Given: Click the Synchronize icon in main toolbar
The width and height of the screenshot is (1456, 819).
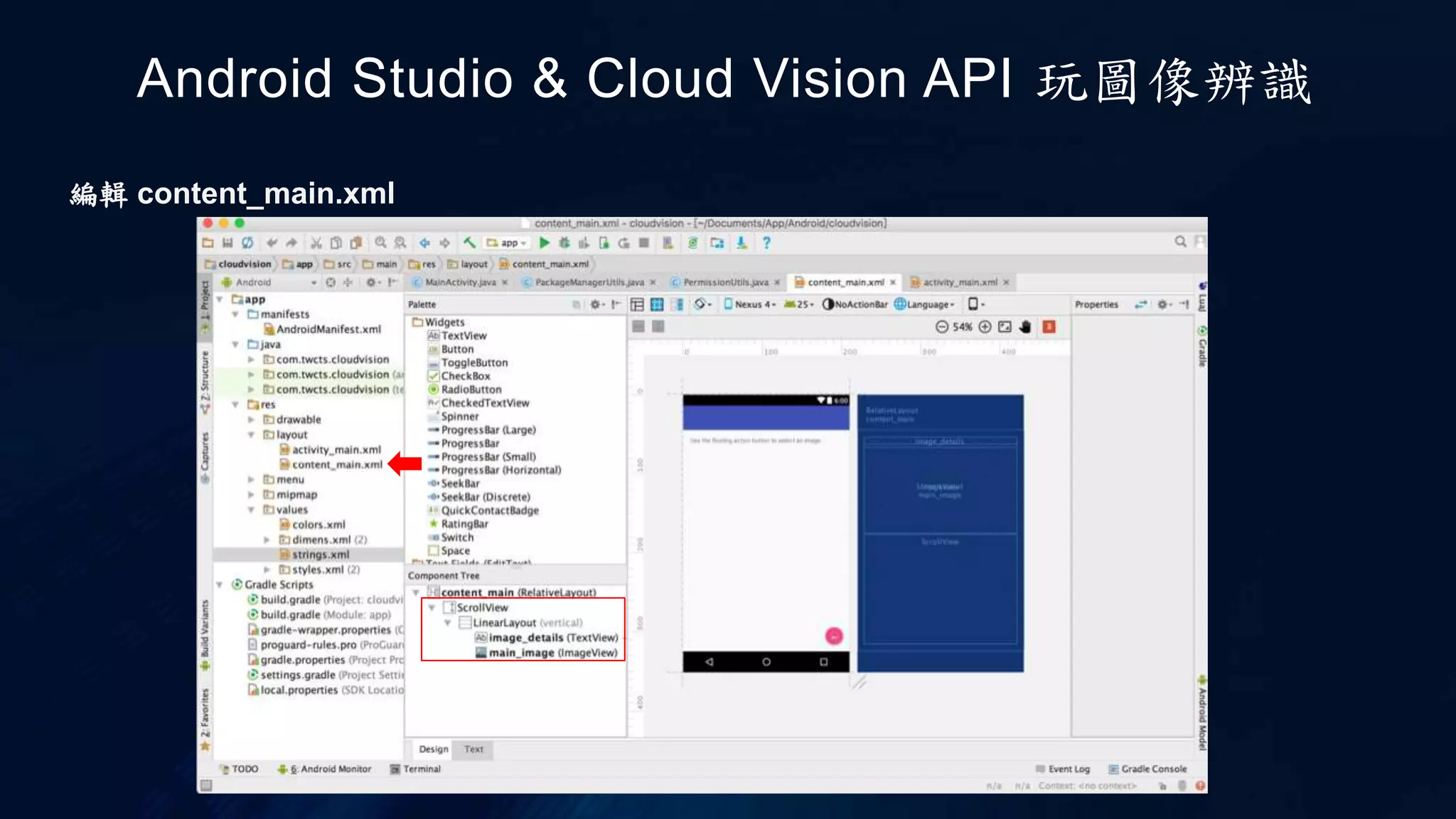Looking at the screenshot, I should (247, 243).
